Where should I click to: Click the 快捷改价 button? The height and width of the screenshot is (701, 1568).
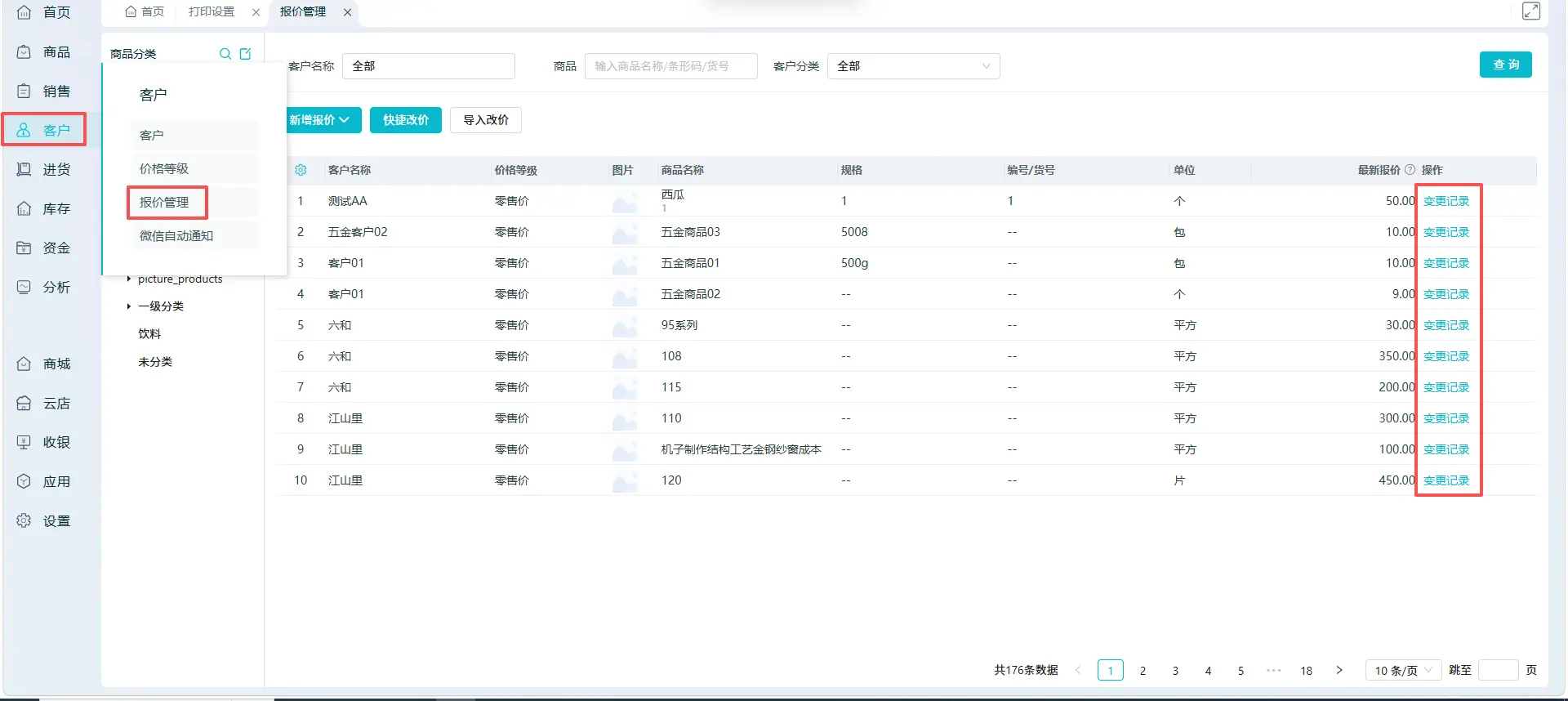tap(406, 120)
